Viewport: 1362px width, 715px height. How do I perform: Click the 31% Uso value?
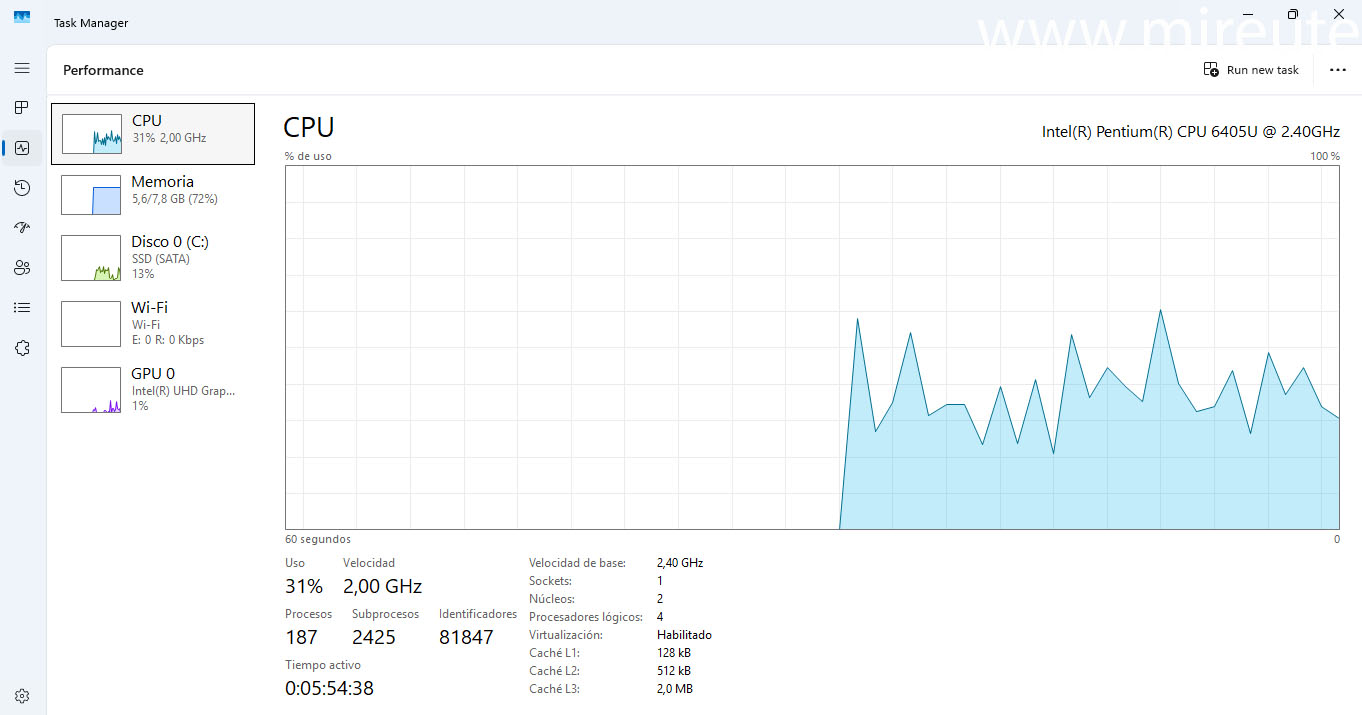(x=304, y=586)
